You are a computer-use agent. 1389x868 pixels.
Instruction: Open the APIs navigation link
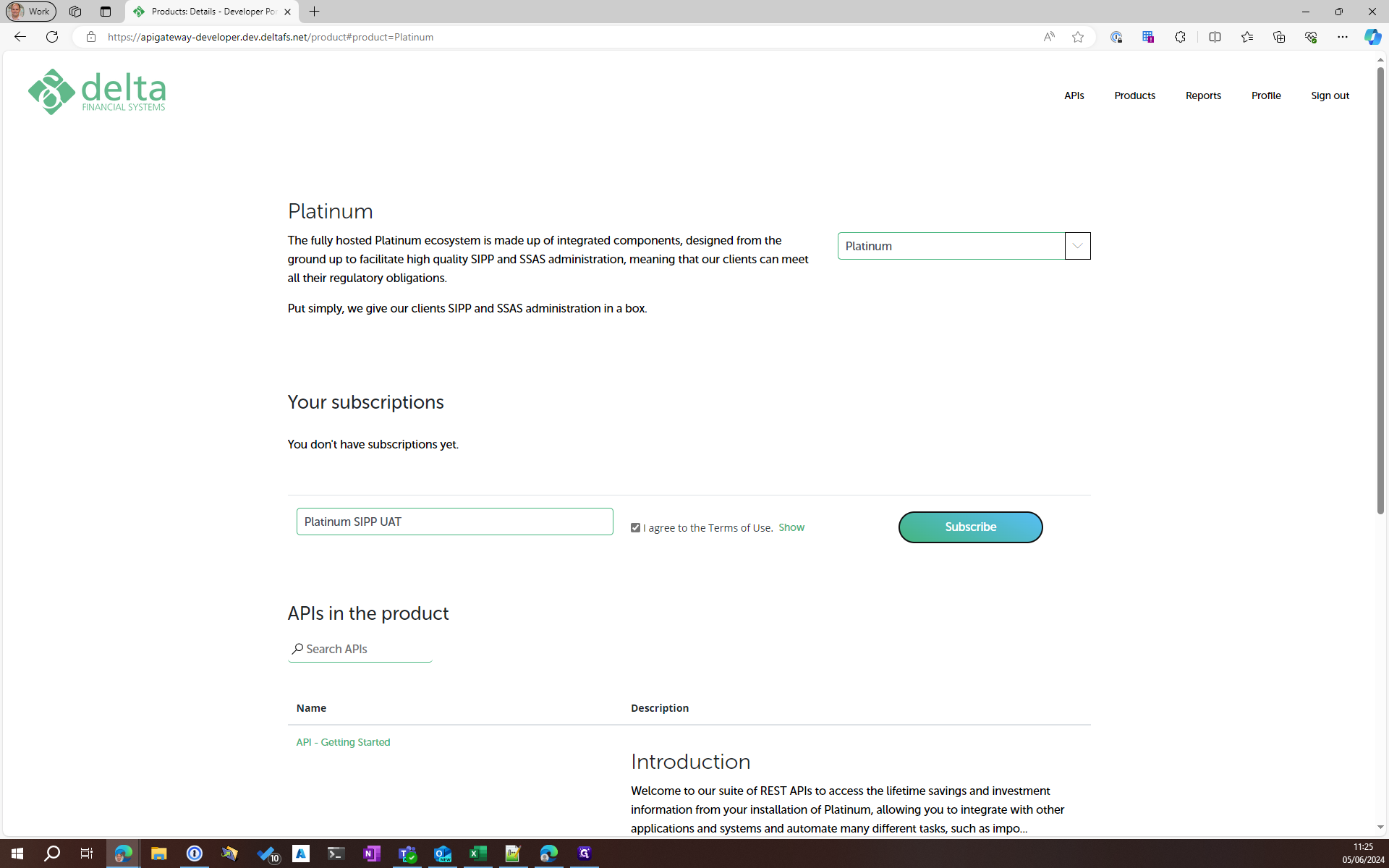tap(1074, 95)
